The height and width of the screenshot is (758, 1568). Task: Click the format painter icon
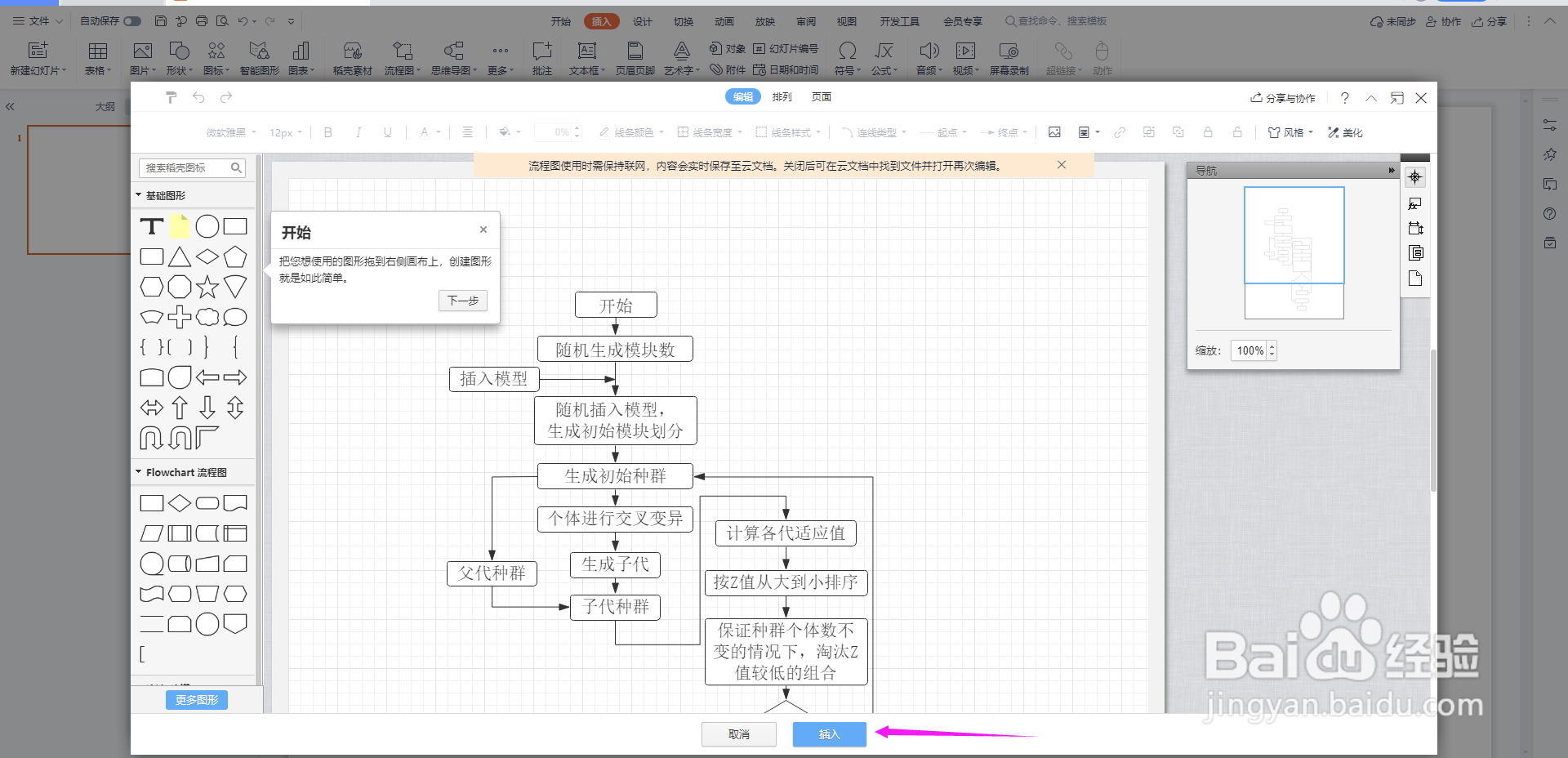pos(171,97)
